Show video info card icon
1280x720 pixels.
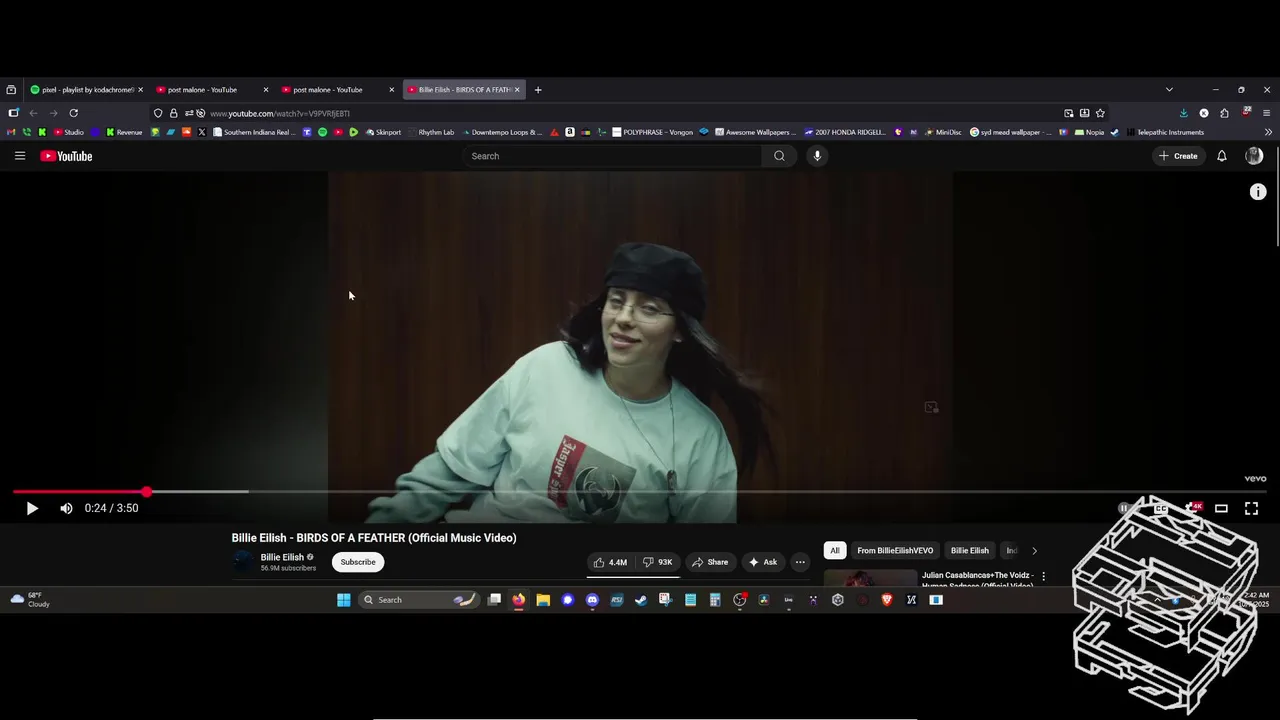pyautogui.click(x=1258, y=192)
